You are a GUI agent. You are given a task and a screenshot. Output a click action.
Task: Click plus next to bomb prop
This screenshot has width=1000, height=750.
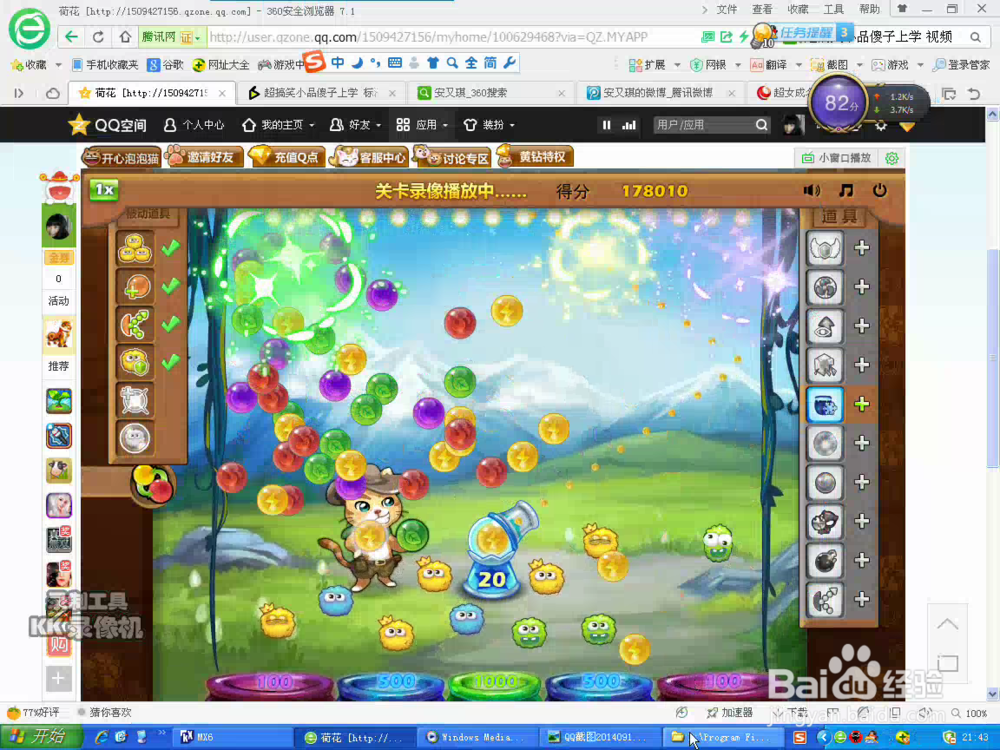862,560
